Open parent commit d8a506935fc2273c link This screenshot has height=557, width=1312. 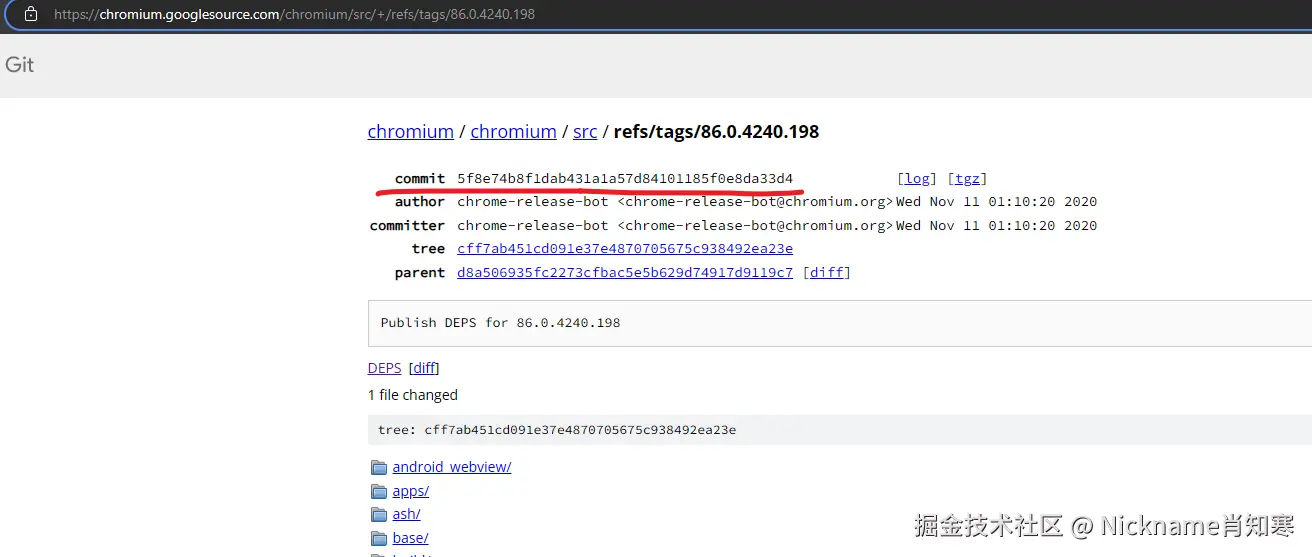[625, 273]
